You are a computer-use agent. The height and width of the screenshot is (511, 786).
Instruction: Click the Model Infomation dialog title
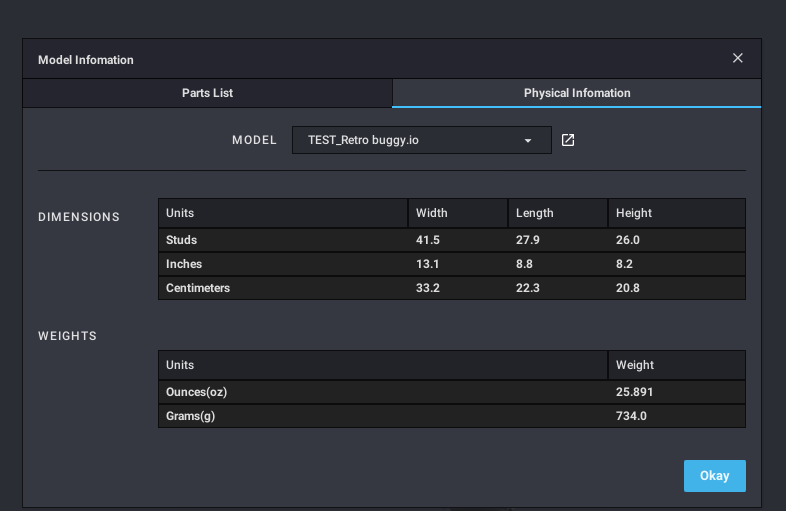(86, 60)
